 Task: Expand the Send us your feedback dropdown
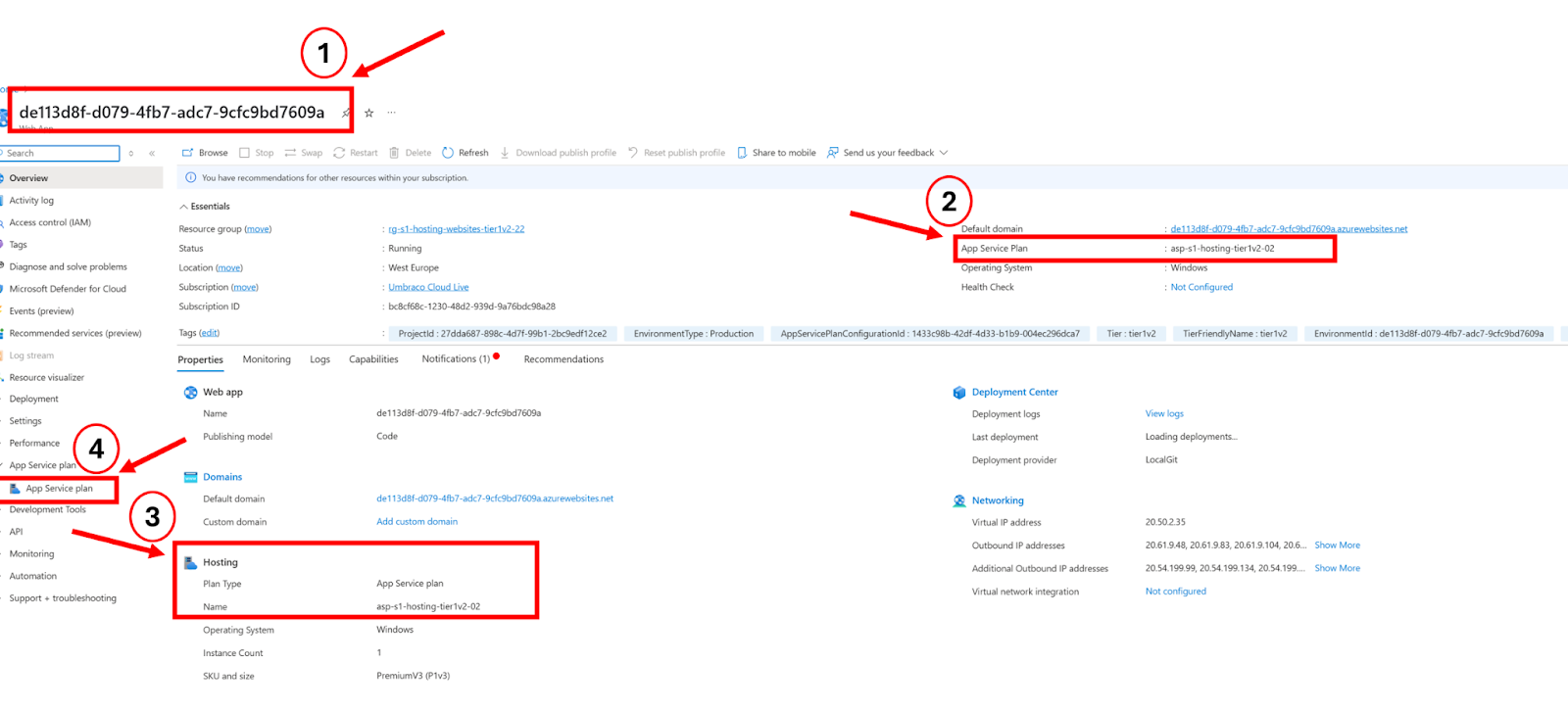[944, 153]
